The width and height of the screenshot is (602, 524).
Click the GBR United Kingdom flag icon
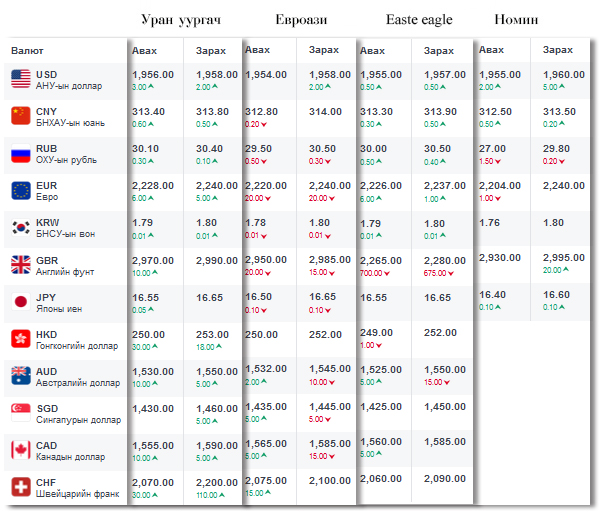click(20, 264)
